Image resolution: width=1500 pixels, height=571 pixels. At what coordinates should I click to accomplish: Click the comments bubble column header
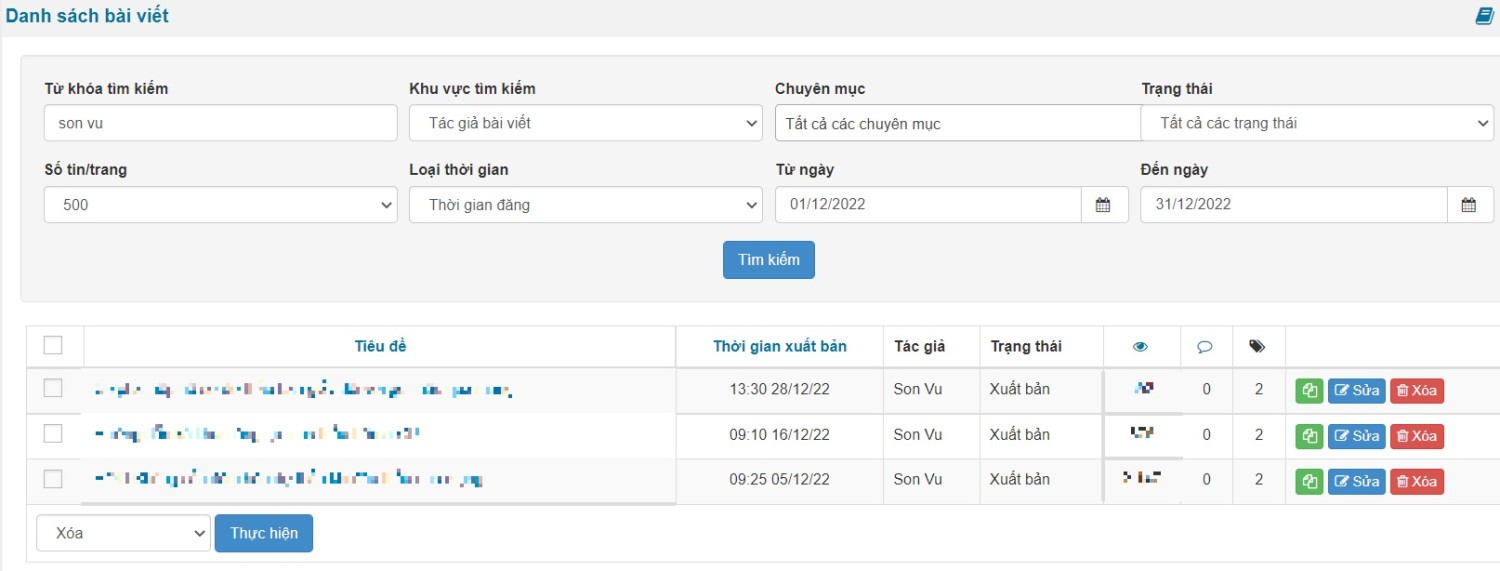[x=1205, y=347]
